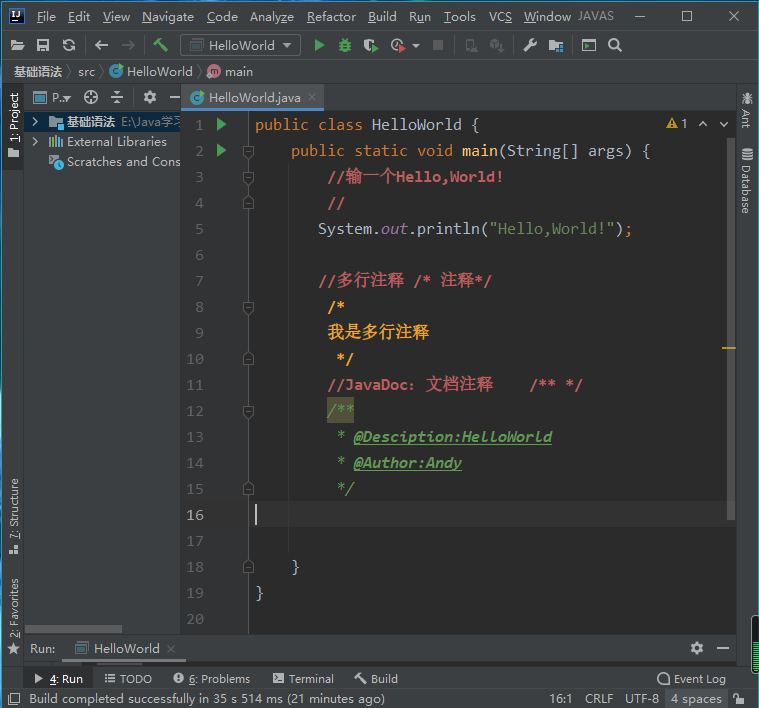Open the HelloWorld run configuration dropdown
The width and height of the screenshot is (759, 708).
coord(240,45)
